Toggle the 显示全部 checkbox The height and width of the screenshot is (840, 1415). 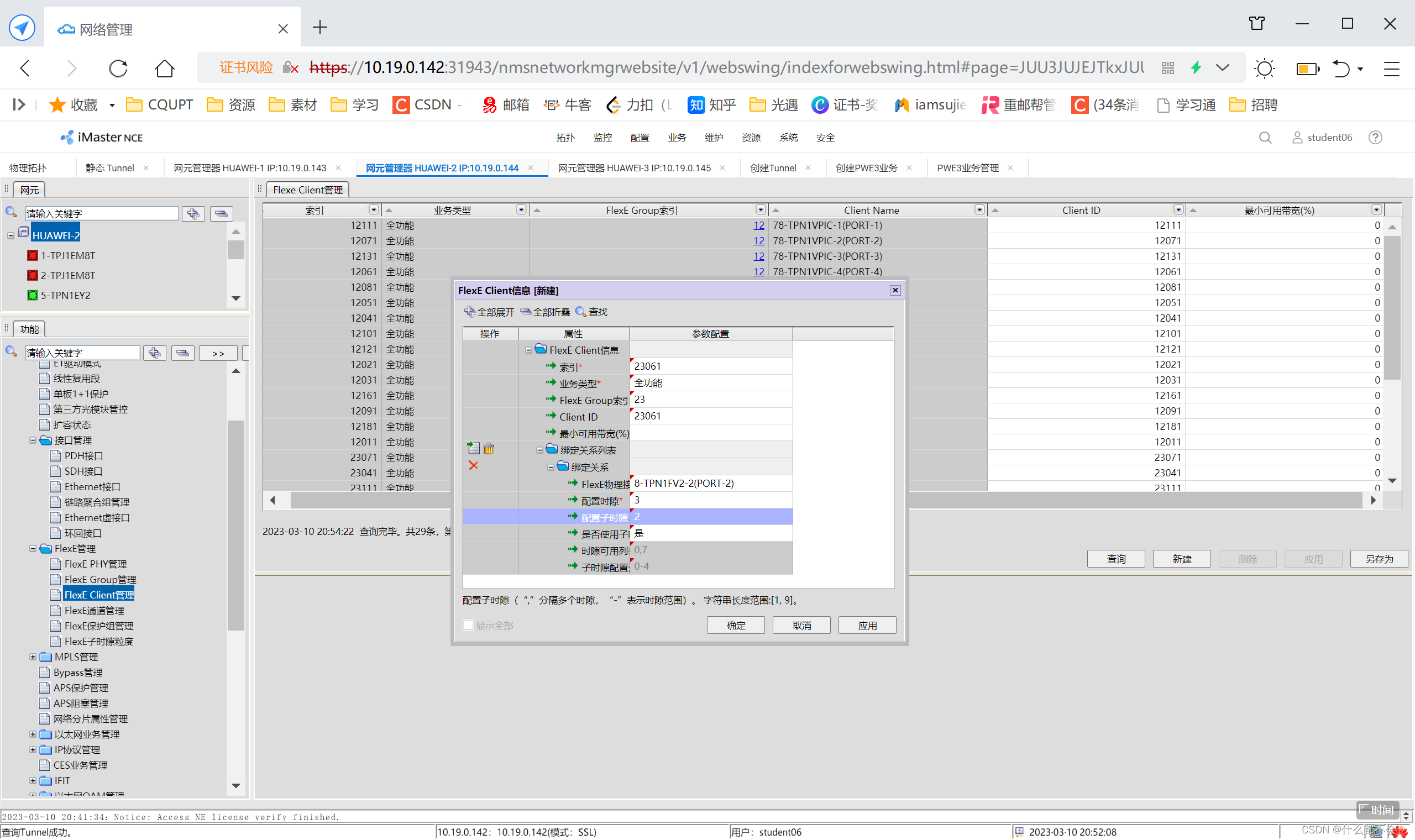[469, 626]
